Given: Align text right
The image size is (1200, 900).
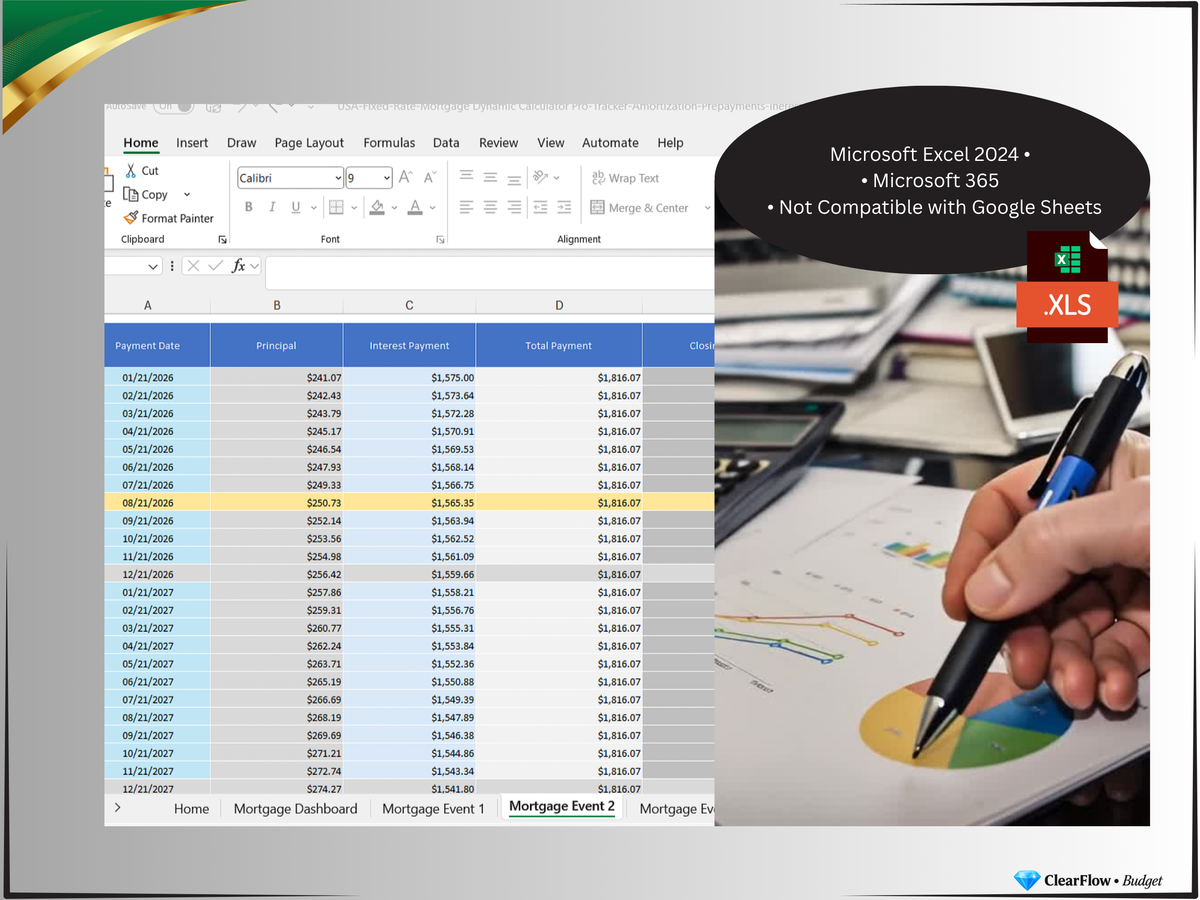Looking at the screenshot, I should tap(514, 207).
